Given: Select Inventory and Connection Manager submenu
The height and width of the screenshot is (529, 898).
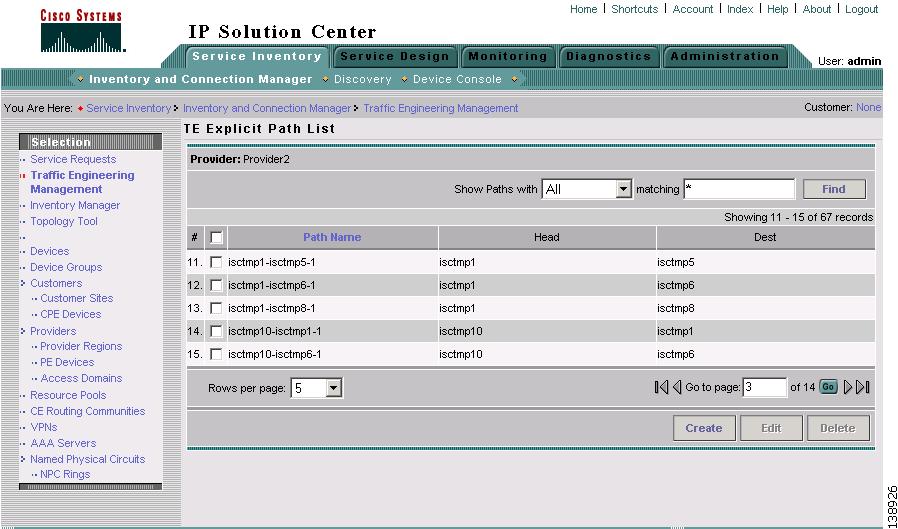Looking at the screenshot, I should pyautogui.click(x=200, y=79).
